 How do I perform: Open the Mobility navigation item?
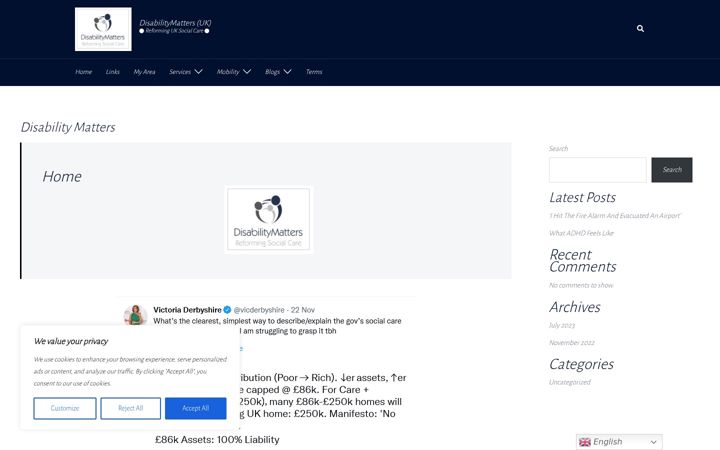pos(228,72)
